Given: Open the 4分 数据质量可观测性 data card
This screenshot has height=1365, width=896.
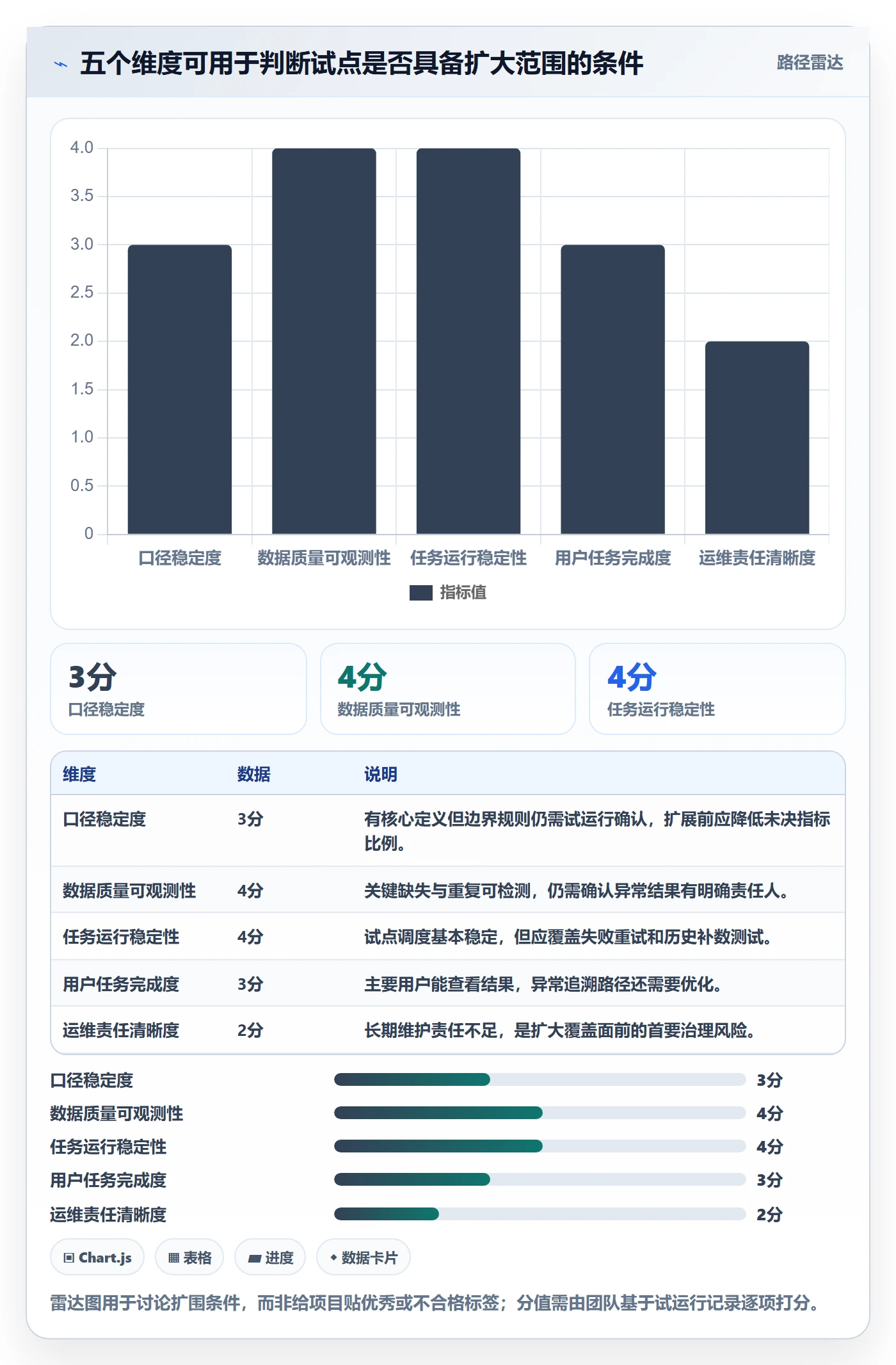Looking at the screenshot, I should (448, 689).
